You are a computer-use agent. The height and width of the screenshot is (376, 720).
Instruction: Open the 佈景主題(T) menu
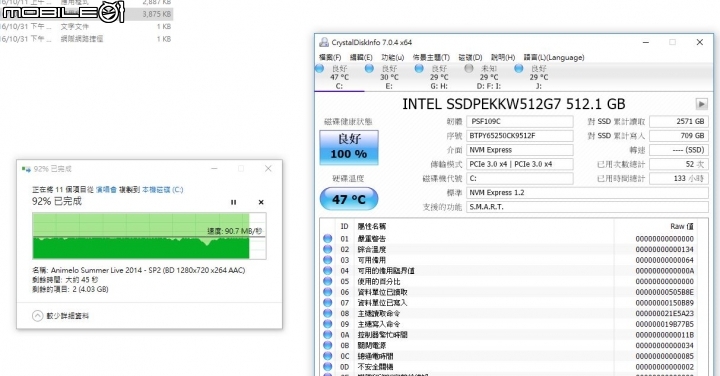(x=431, y=57)
